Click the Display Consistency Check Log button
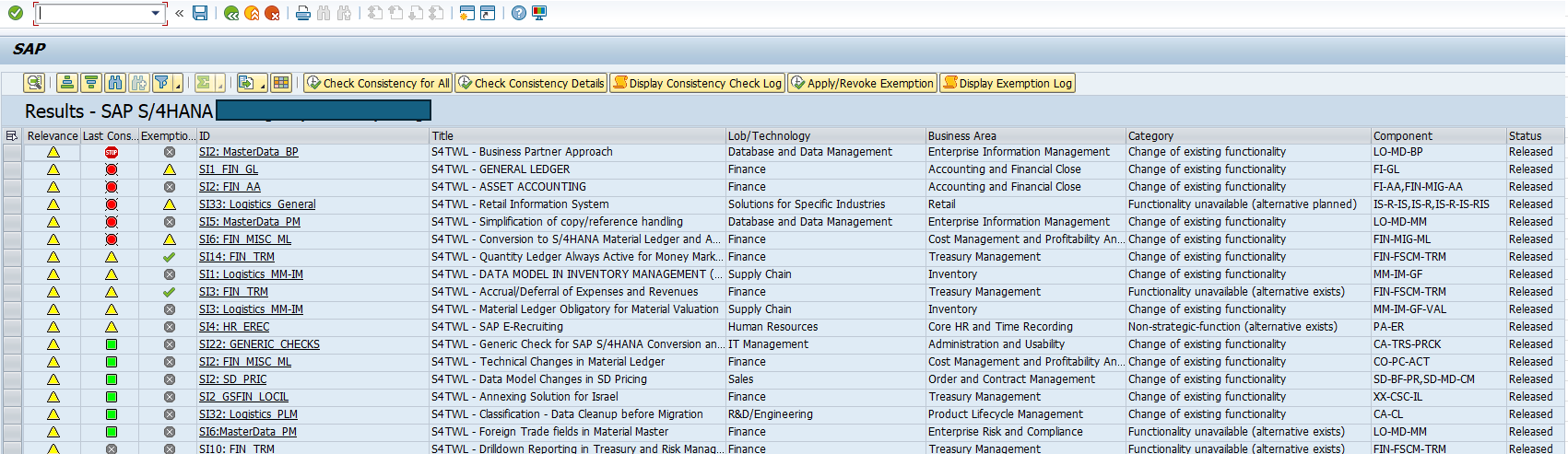Viewport: 1568px width, 454px height. pyautogui.click(x=697, y=83)
